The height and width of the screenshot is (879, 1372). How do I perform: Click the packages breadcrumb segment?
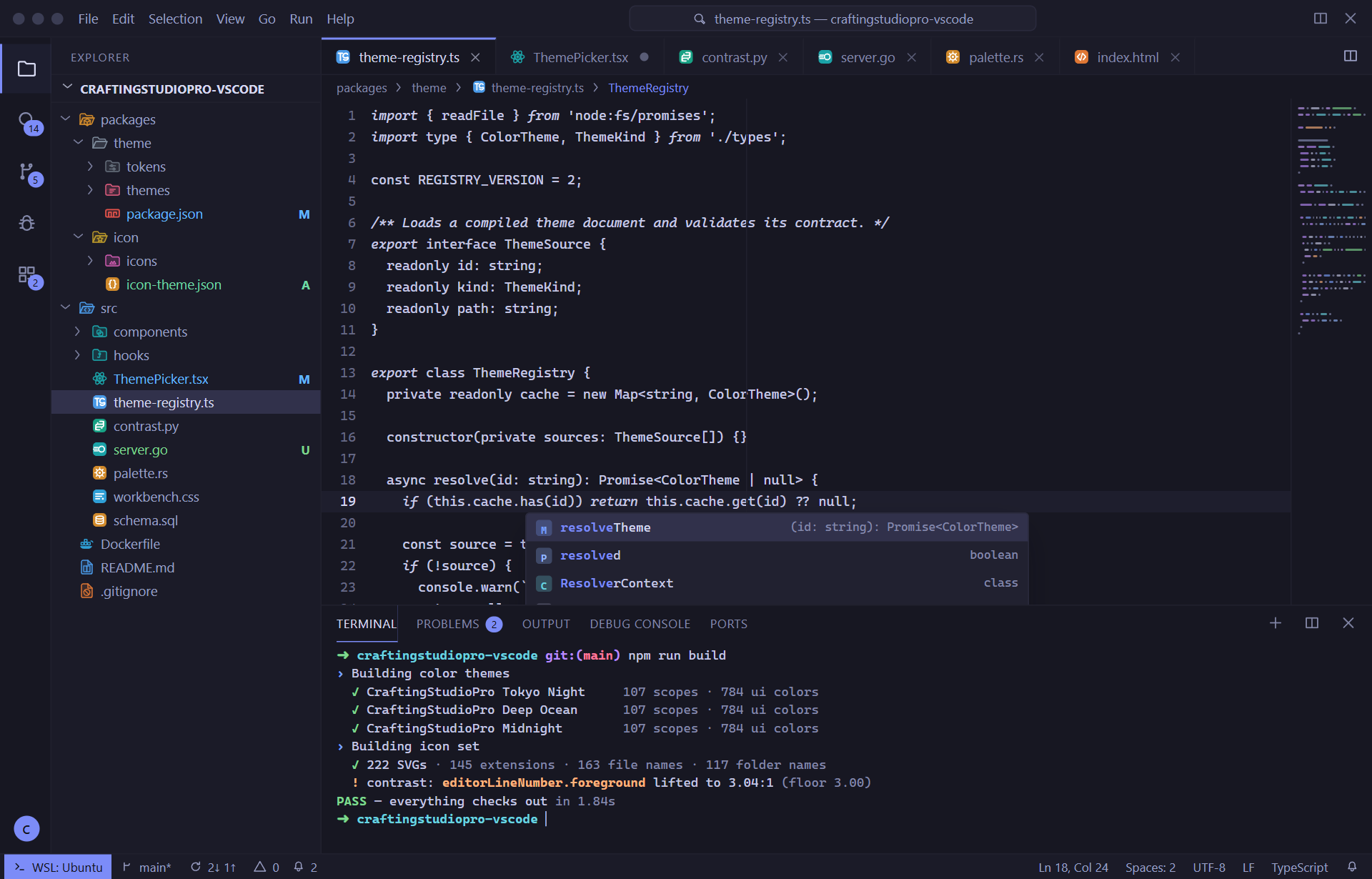pyautogui.click(x=362, y=88)
